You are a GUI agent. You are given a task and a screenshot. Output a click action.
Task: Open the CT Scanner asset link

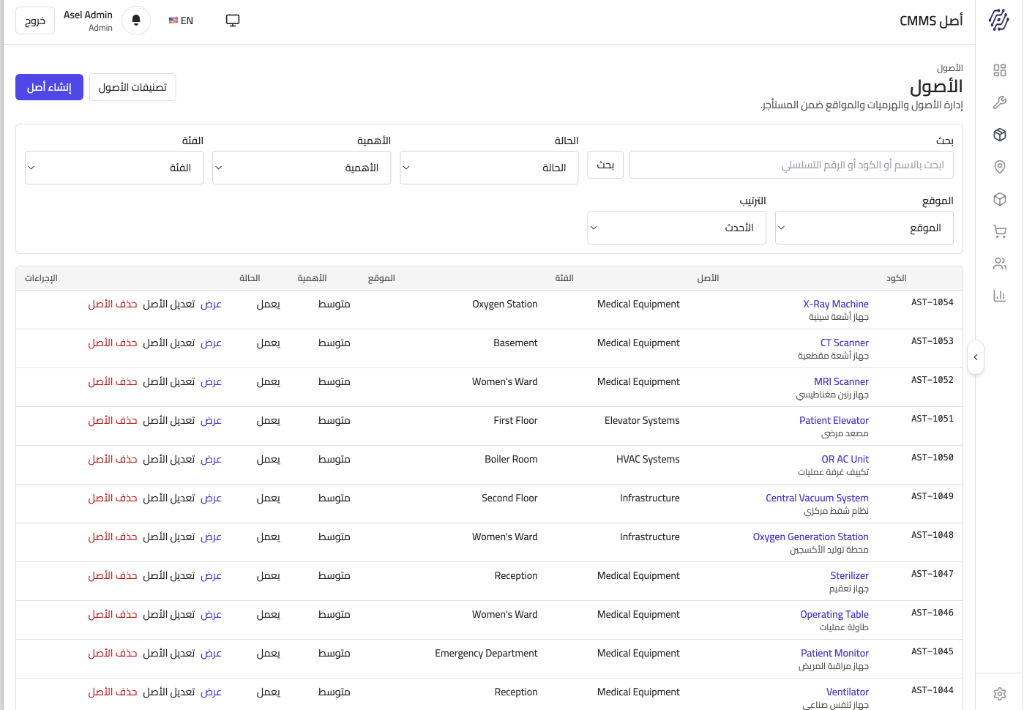pos(844,343)
